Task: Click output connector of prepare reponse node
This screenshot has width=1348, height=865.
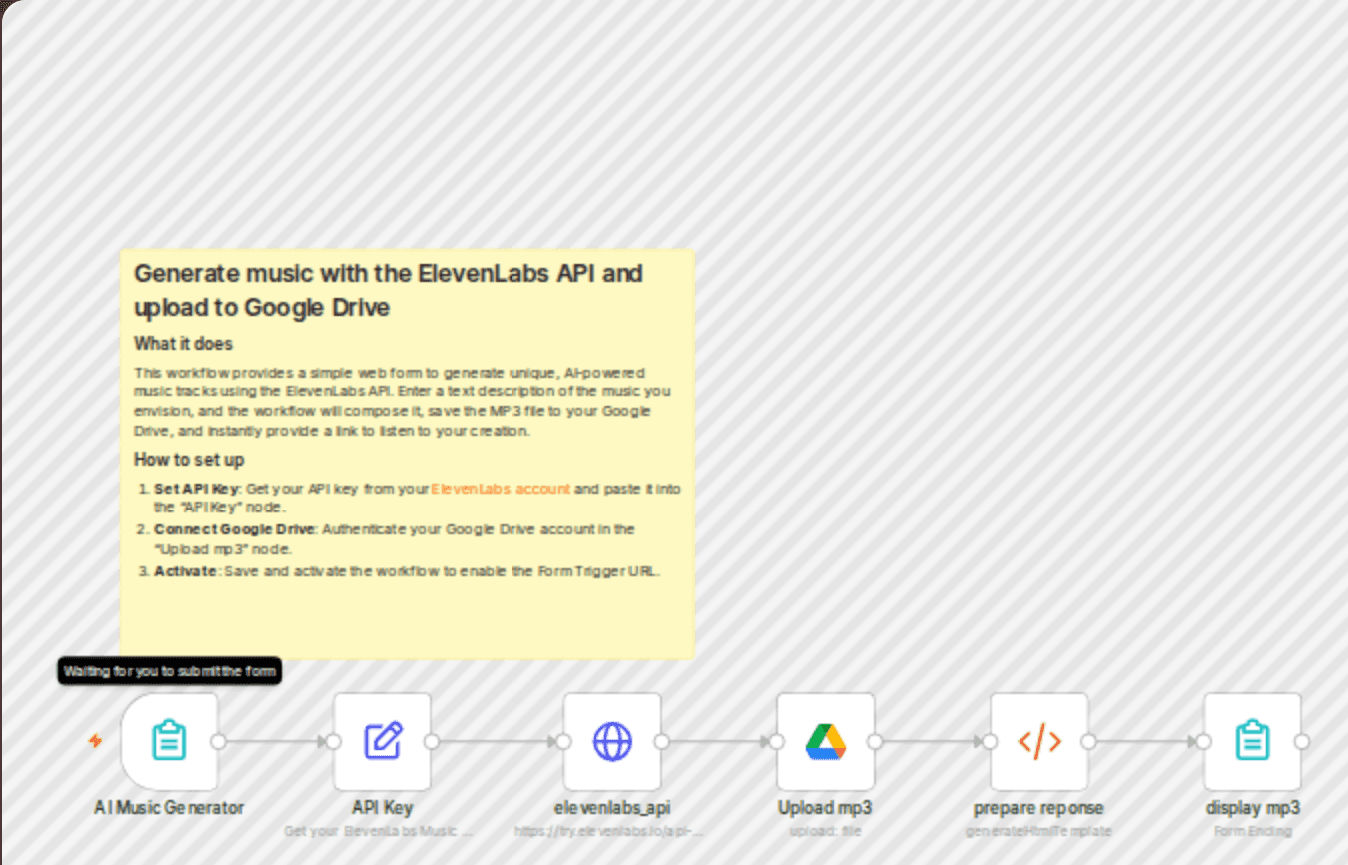Action: (x=1089, y=742)
